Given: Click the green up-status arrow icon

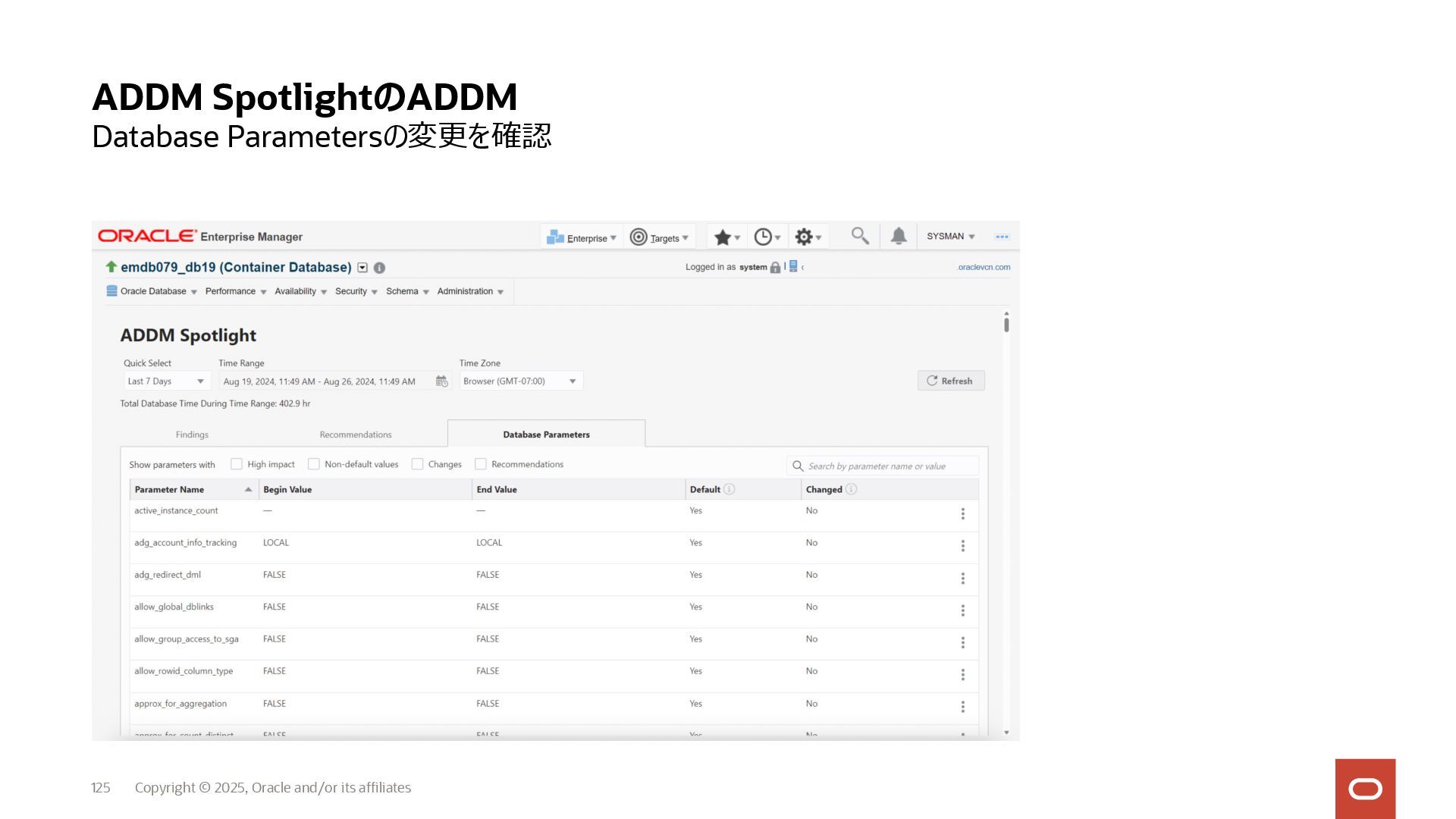Looking at the screenshot, I should pos(111,266).
